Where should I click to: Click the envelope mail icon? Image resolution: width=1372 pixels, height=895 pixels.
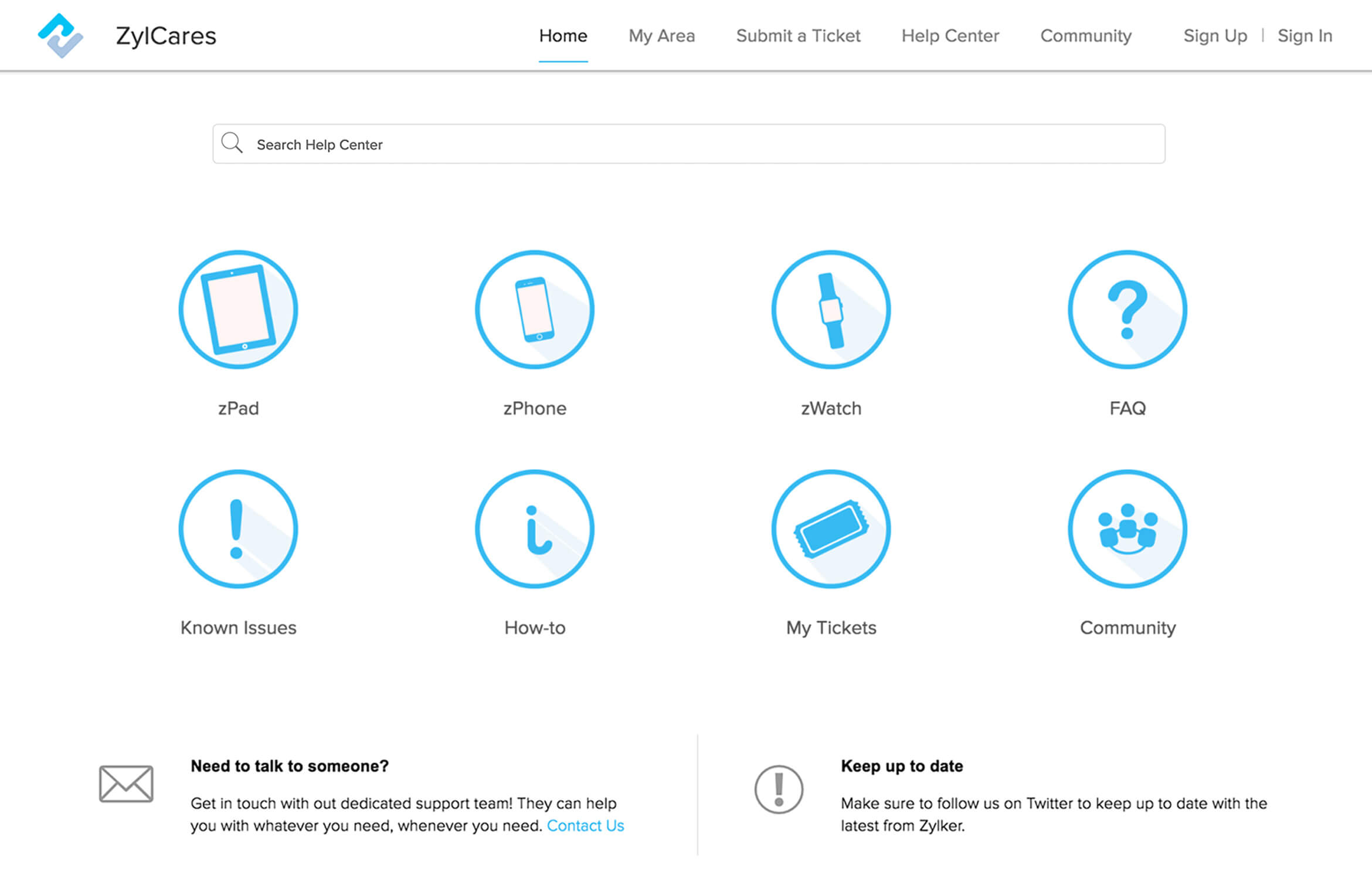[x=126, y=784]
